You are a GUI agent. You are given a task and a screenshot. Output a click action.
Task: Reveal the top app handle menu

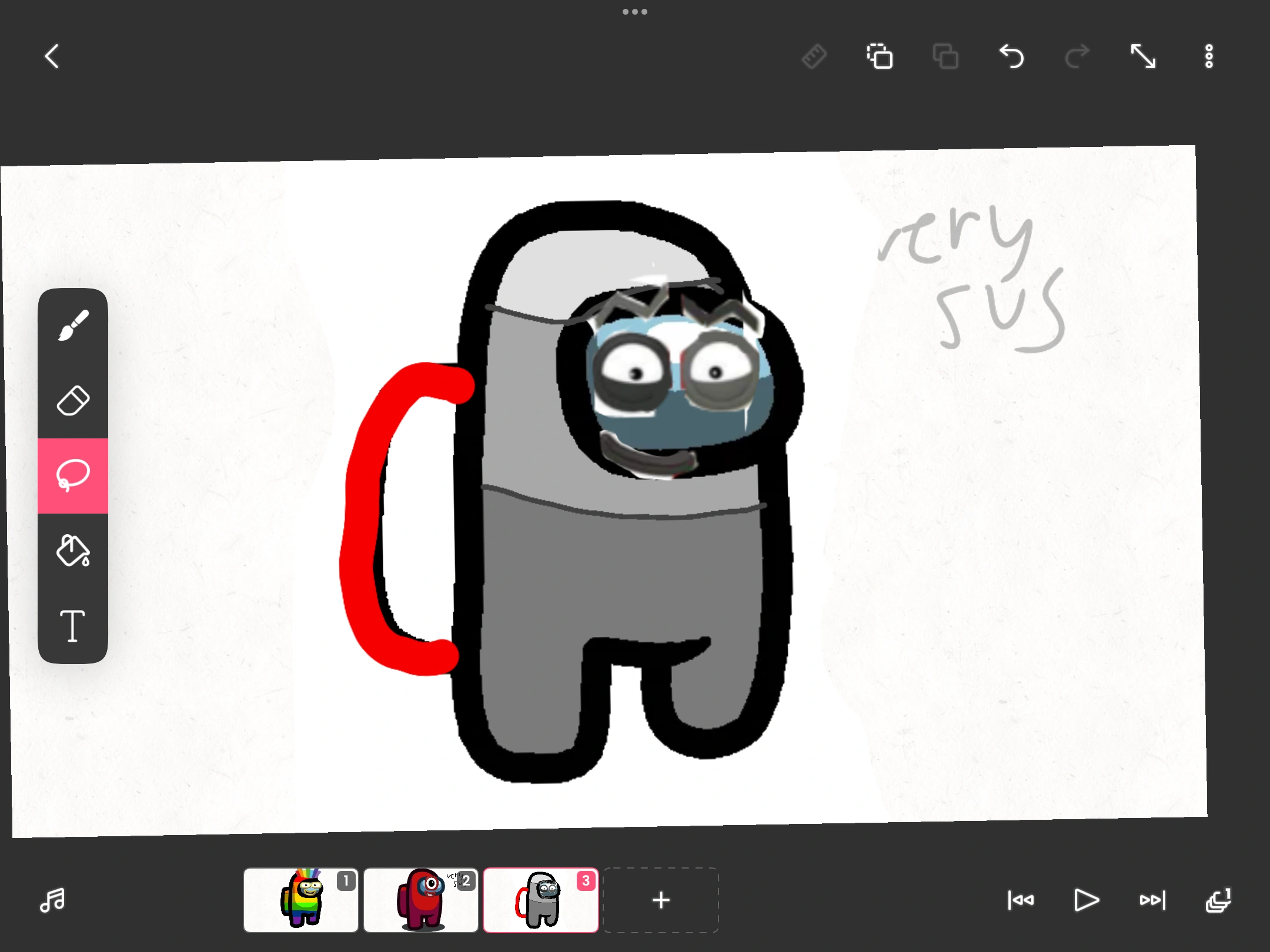point(634,11)
